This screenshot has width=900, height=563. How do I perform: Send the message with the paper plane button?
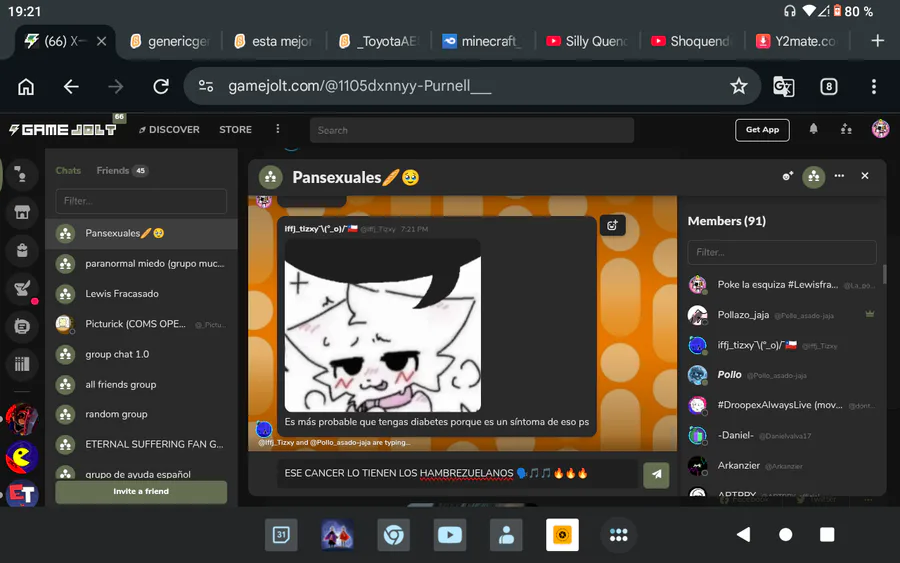(656, 475)
